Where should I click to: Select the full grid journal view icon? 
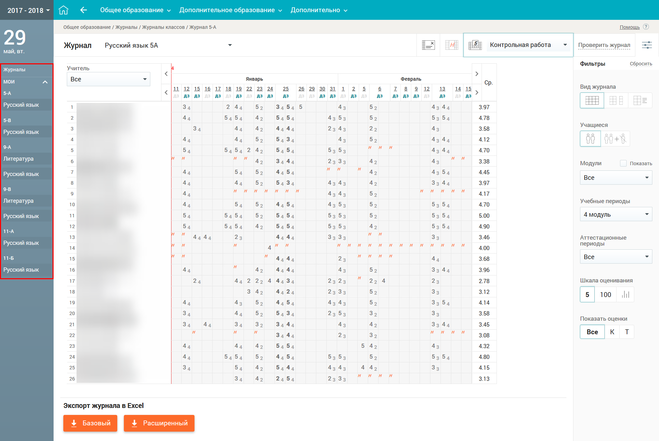click(591, 100)
